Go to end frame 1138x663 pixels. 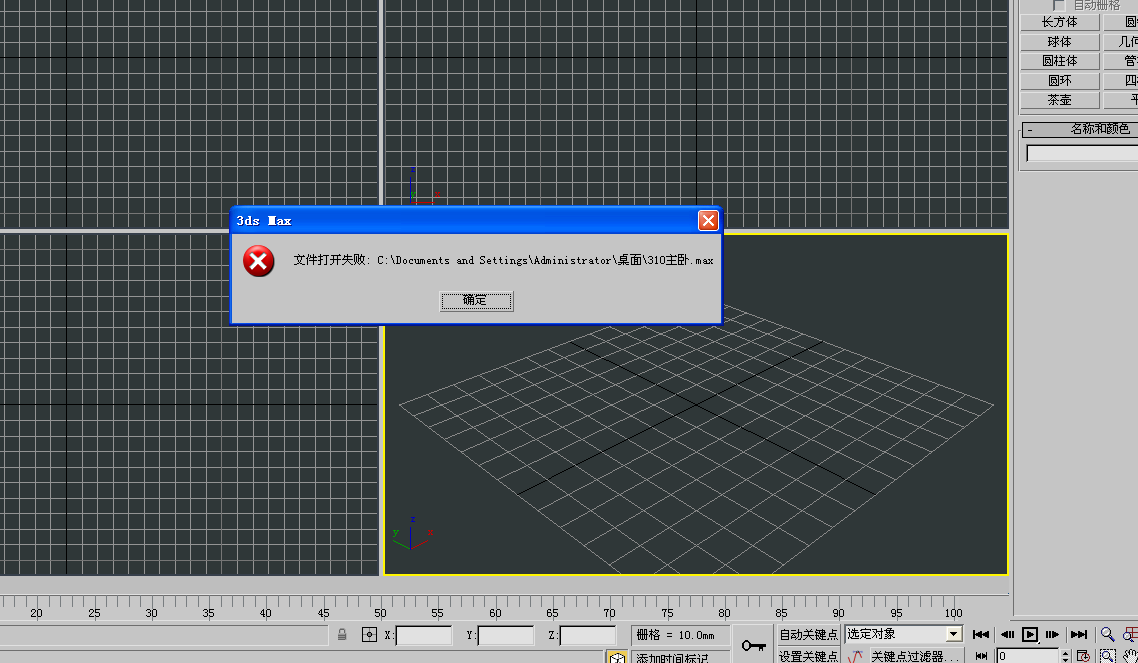pos(1079,635)
